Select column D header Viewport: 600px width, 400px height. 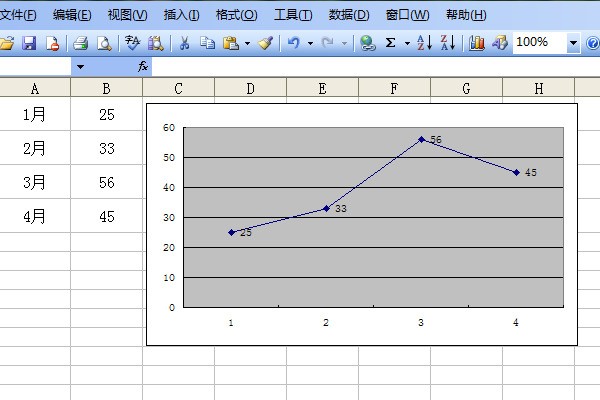250,88
